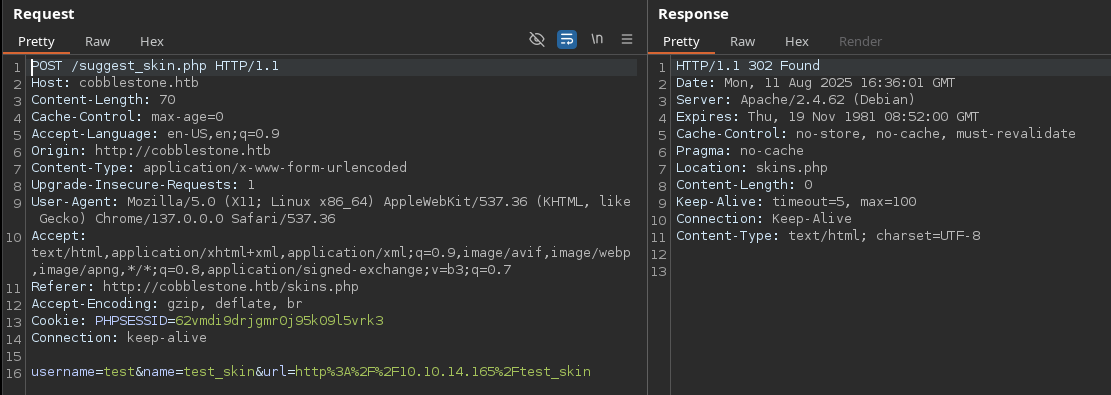Image resolution: width=1111 pixels, height=395 pixels.
Task: Click the Server: Apache/2.4.62 (Debian) line
Action: tap(796, 100)
